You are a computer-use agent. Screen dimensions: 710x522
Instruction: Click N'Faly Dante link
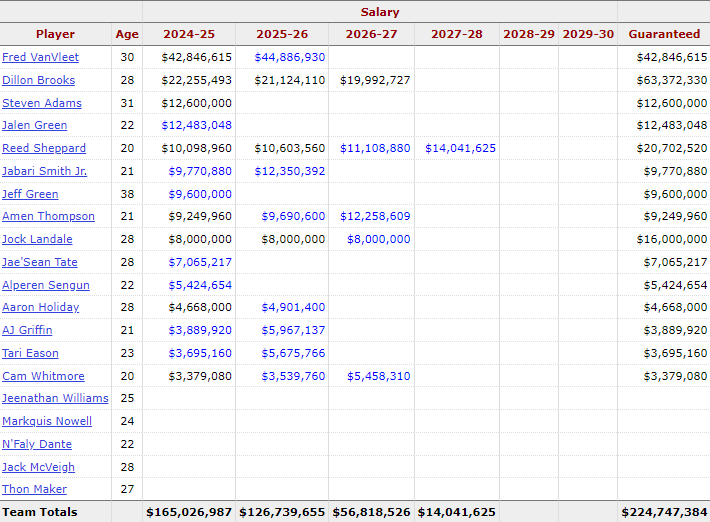point(37,444)
